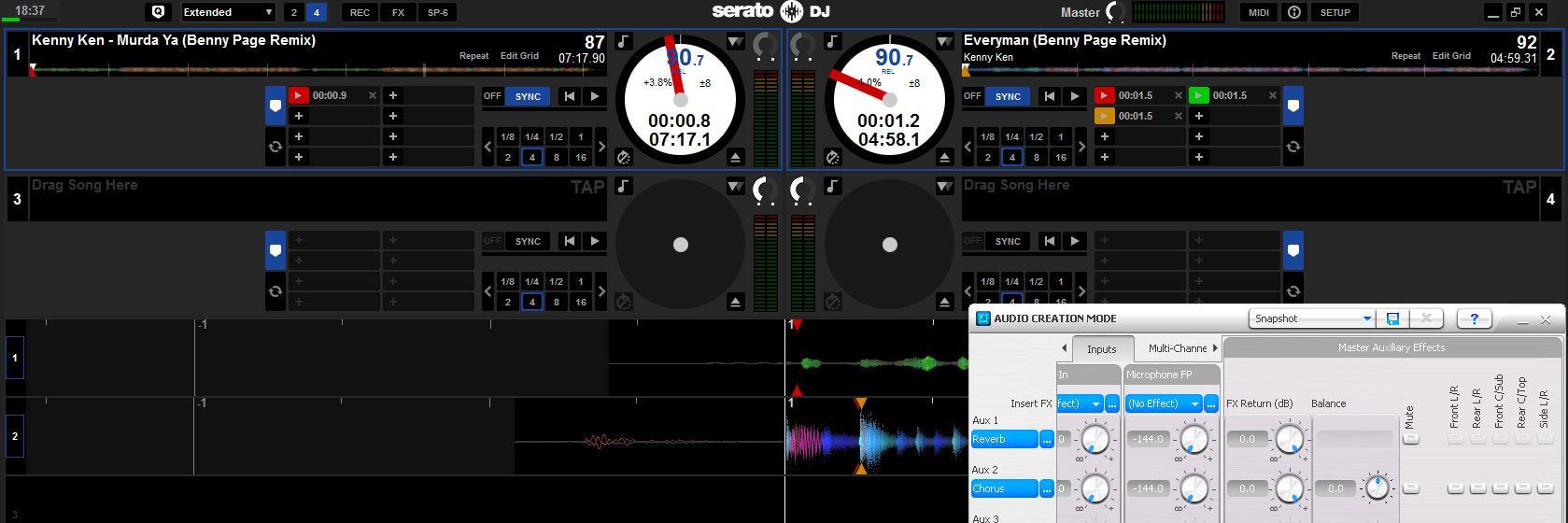
Task: Set deck 1 auto-loop to 8 beats
Action: point(557,157)
